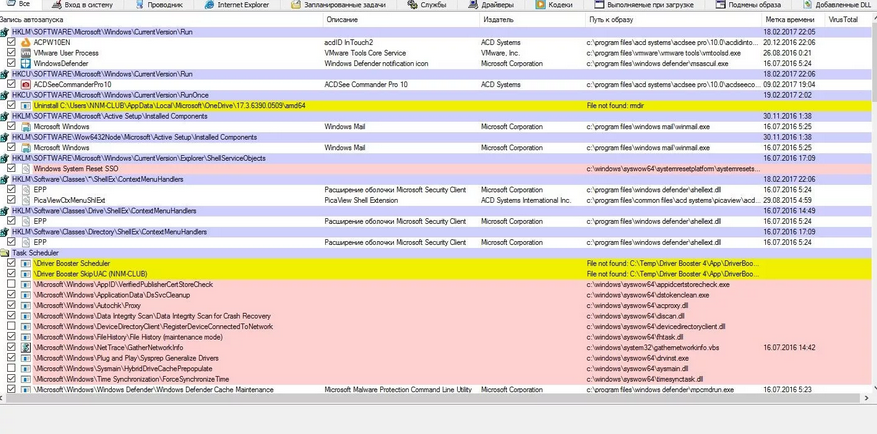Open the Запланированные задачи tab

[340, 5]
